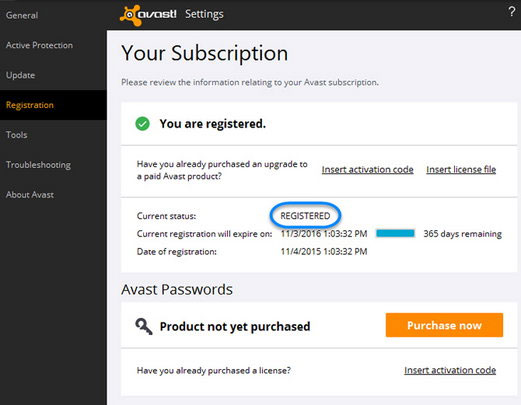
Task: Click the orange Purchase now button
Action: 444,325
